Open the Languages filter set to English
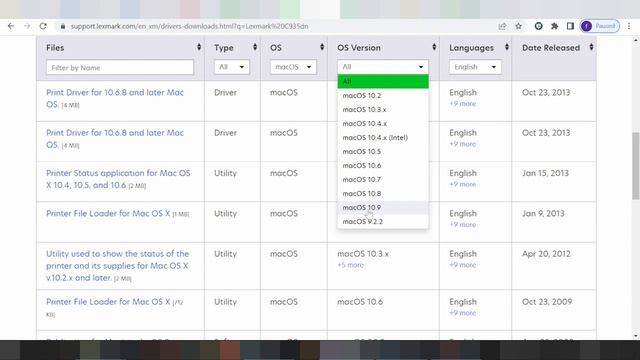Viewport: 640px width, 360px height. (475, 67)
